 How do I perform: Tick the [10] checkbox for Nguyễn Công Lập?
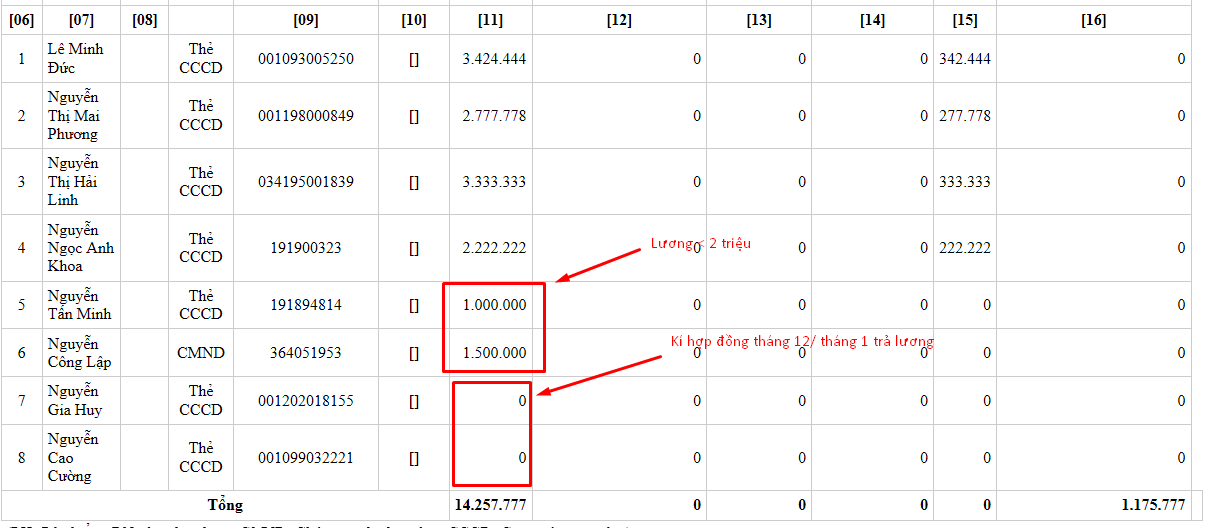click(x=413, y=353)
